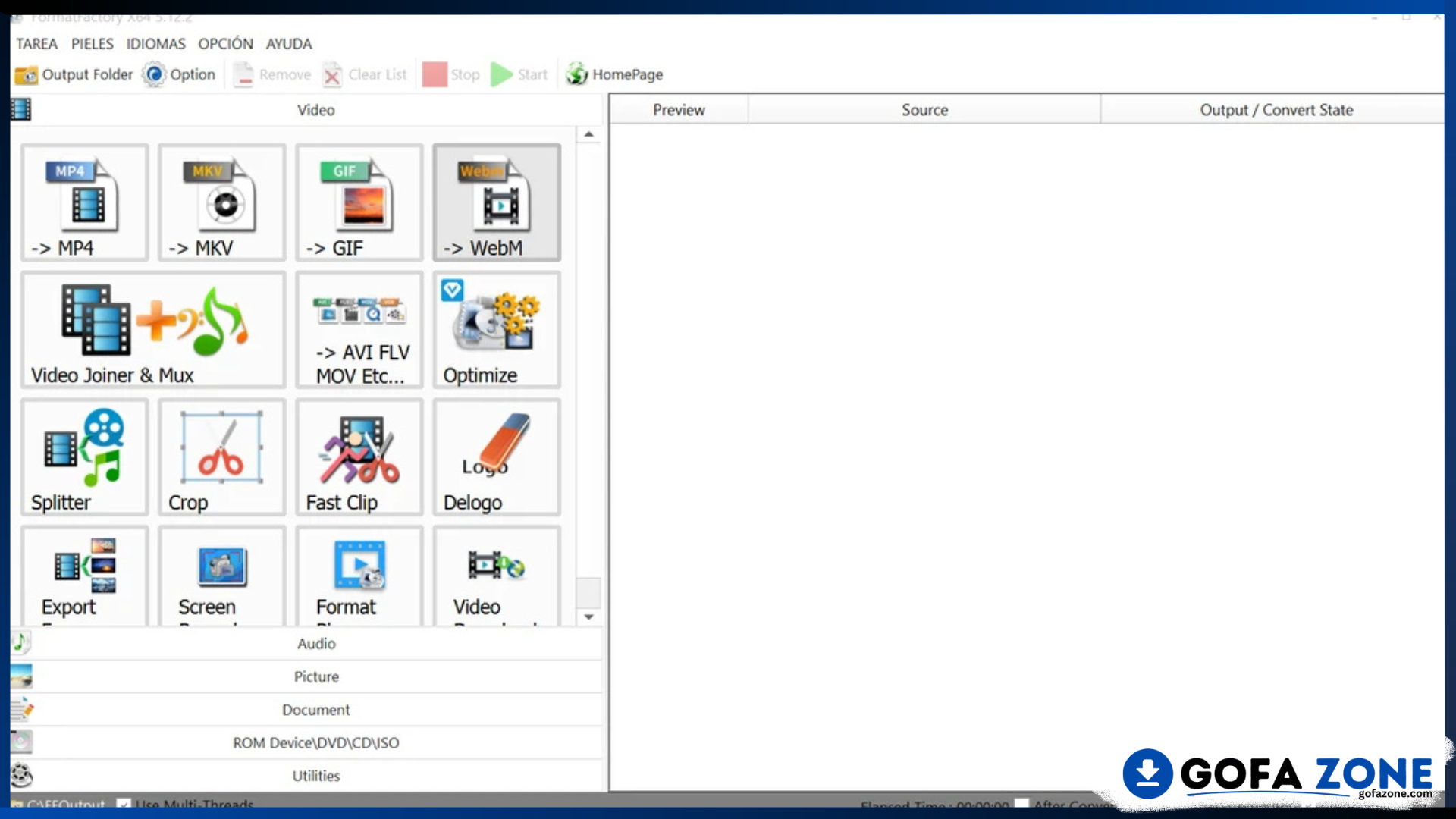Click the scroll-down arrow of the video tools list
The image size is (1456, 819).
[588, 617]
